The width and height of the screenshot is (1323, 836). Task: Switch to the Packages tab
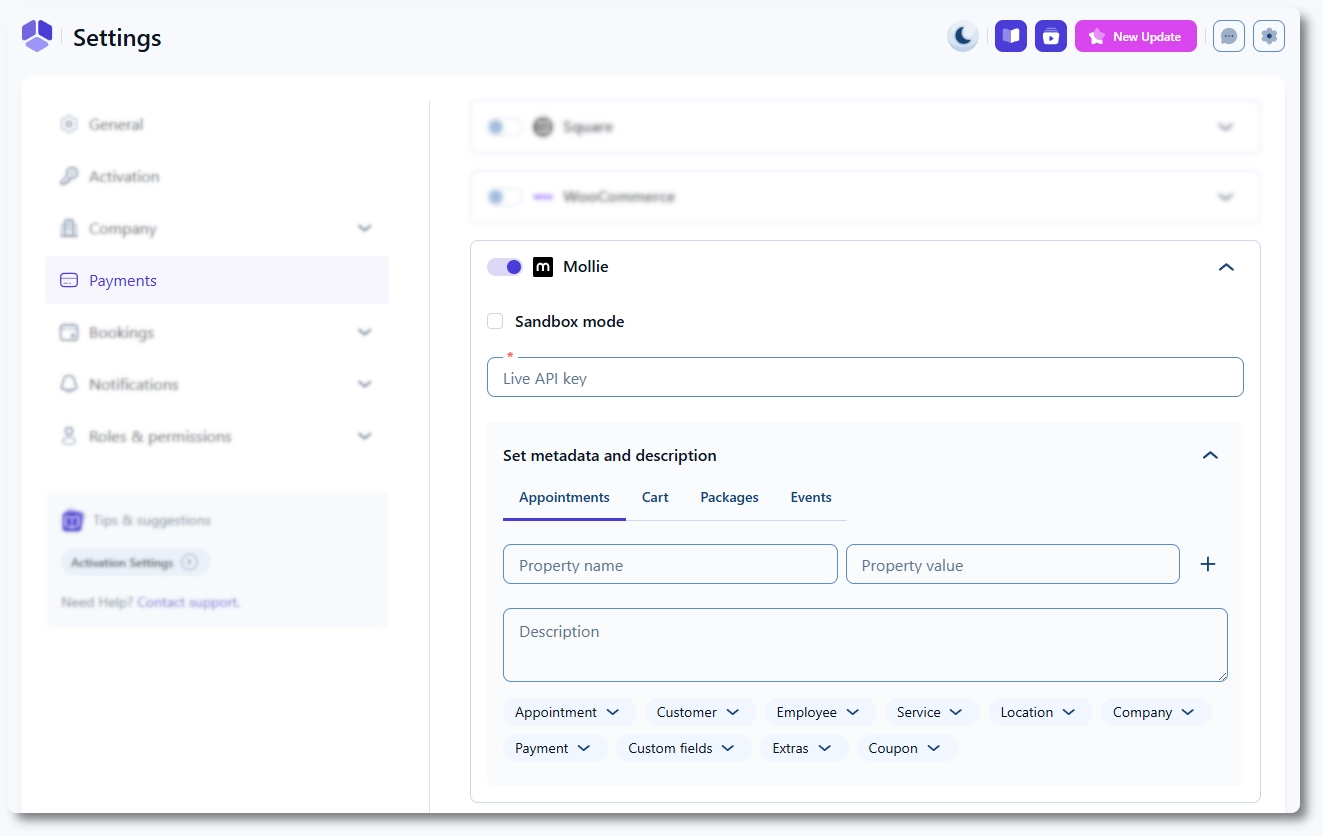point(729,497)
